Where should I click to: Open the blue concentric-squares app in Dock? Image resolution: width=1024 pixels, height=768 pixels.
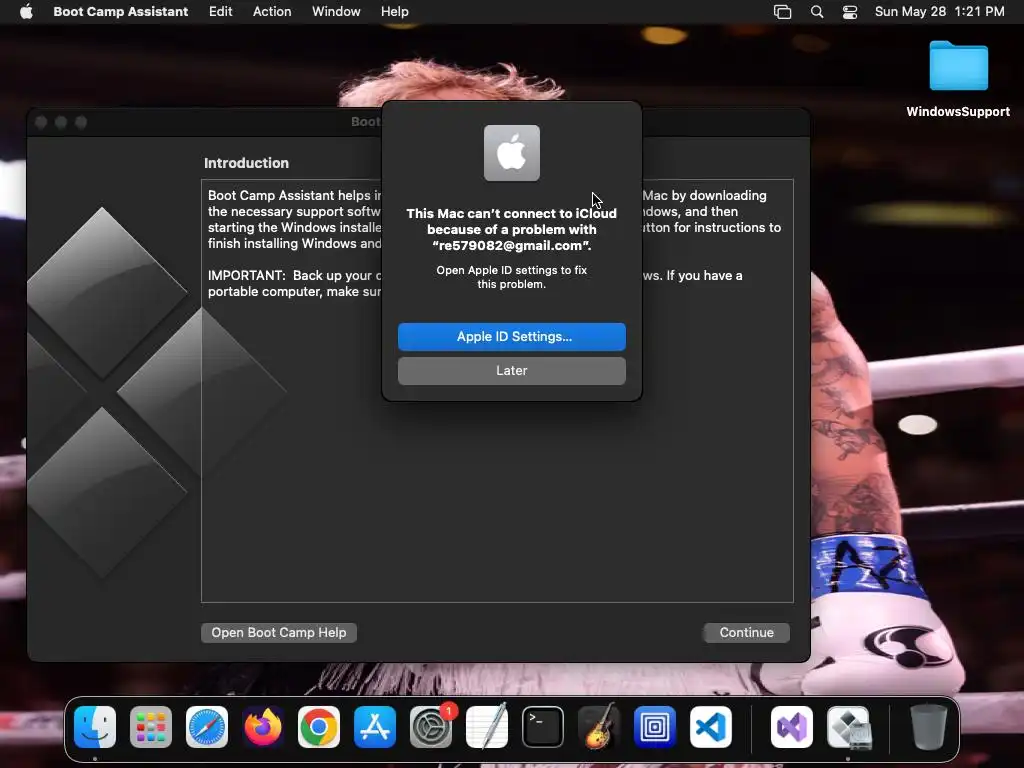655,727
